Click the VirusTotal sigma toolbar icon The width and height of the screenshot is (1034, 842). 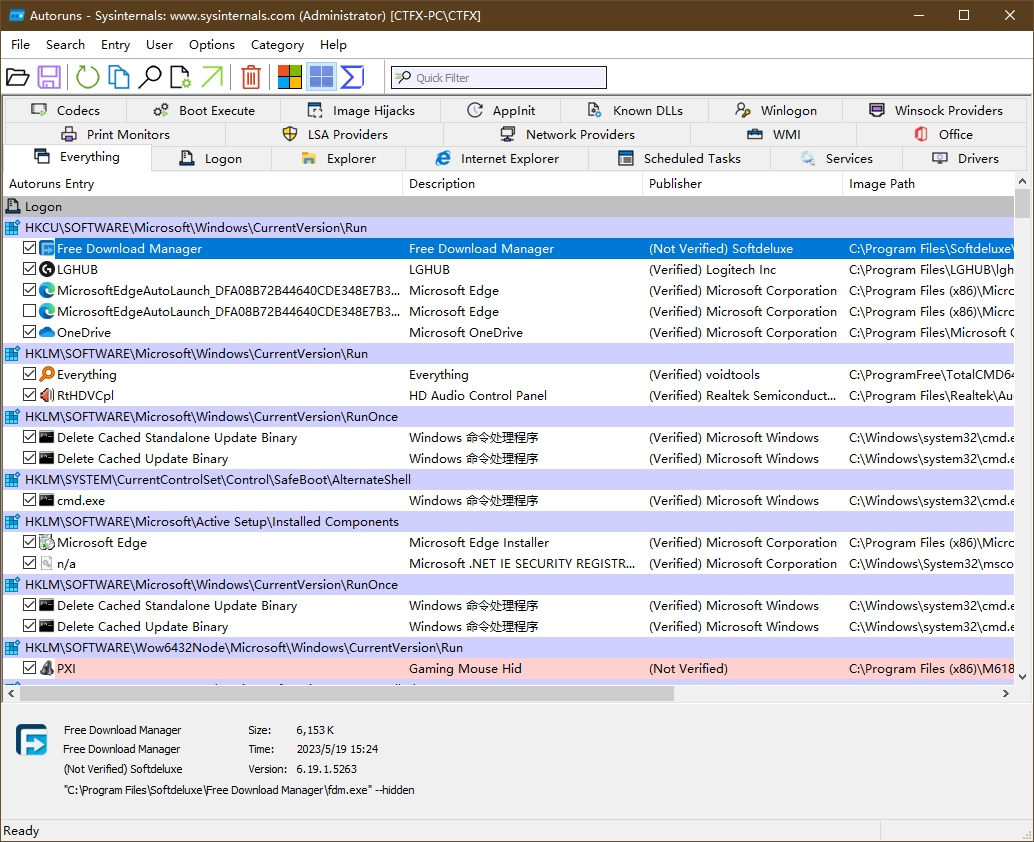(352, 77)
